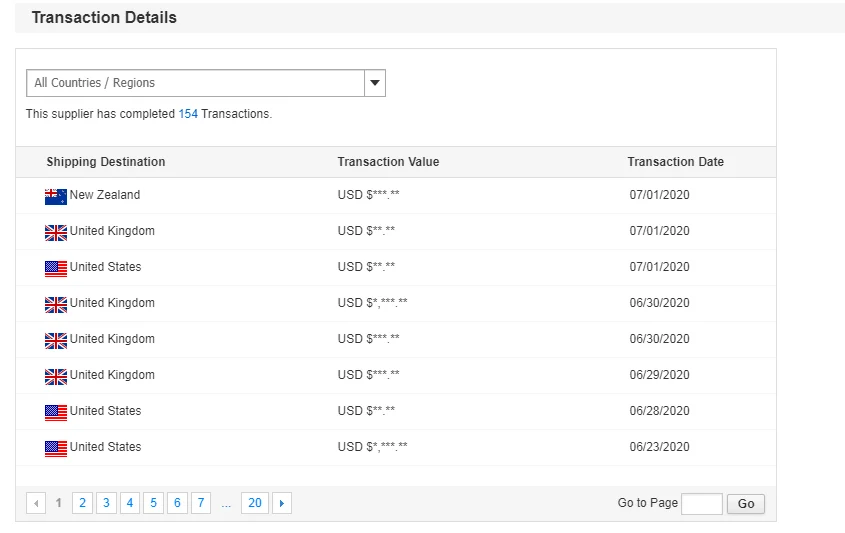Click the New Zealand flag icon
The image size is (845, 533).
(x=56, y=197)
